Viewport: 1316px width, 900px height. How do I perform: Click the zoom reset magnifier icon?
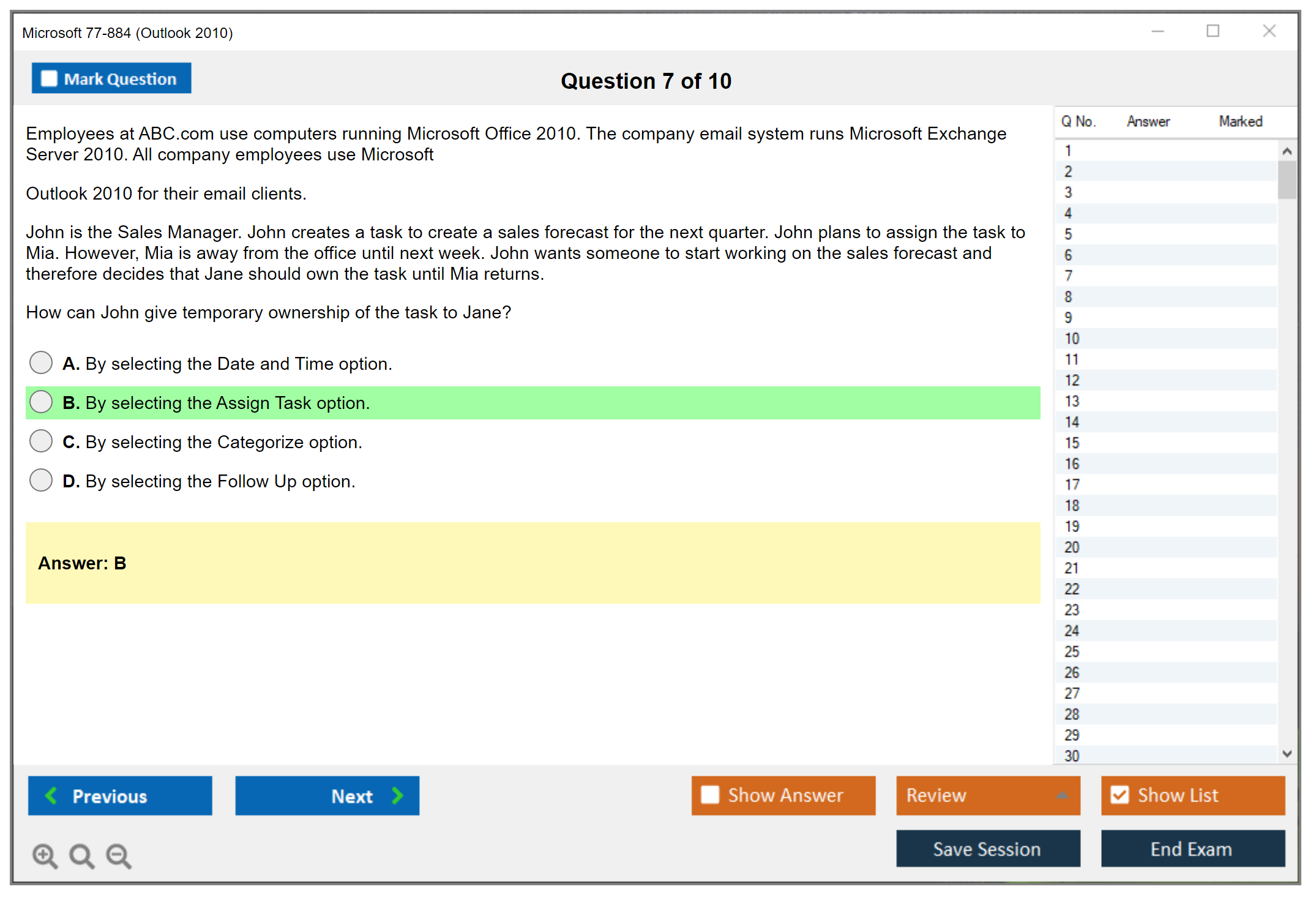81,855
